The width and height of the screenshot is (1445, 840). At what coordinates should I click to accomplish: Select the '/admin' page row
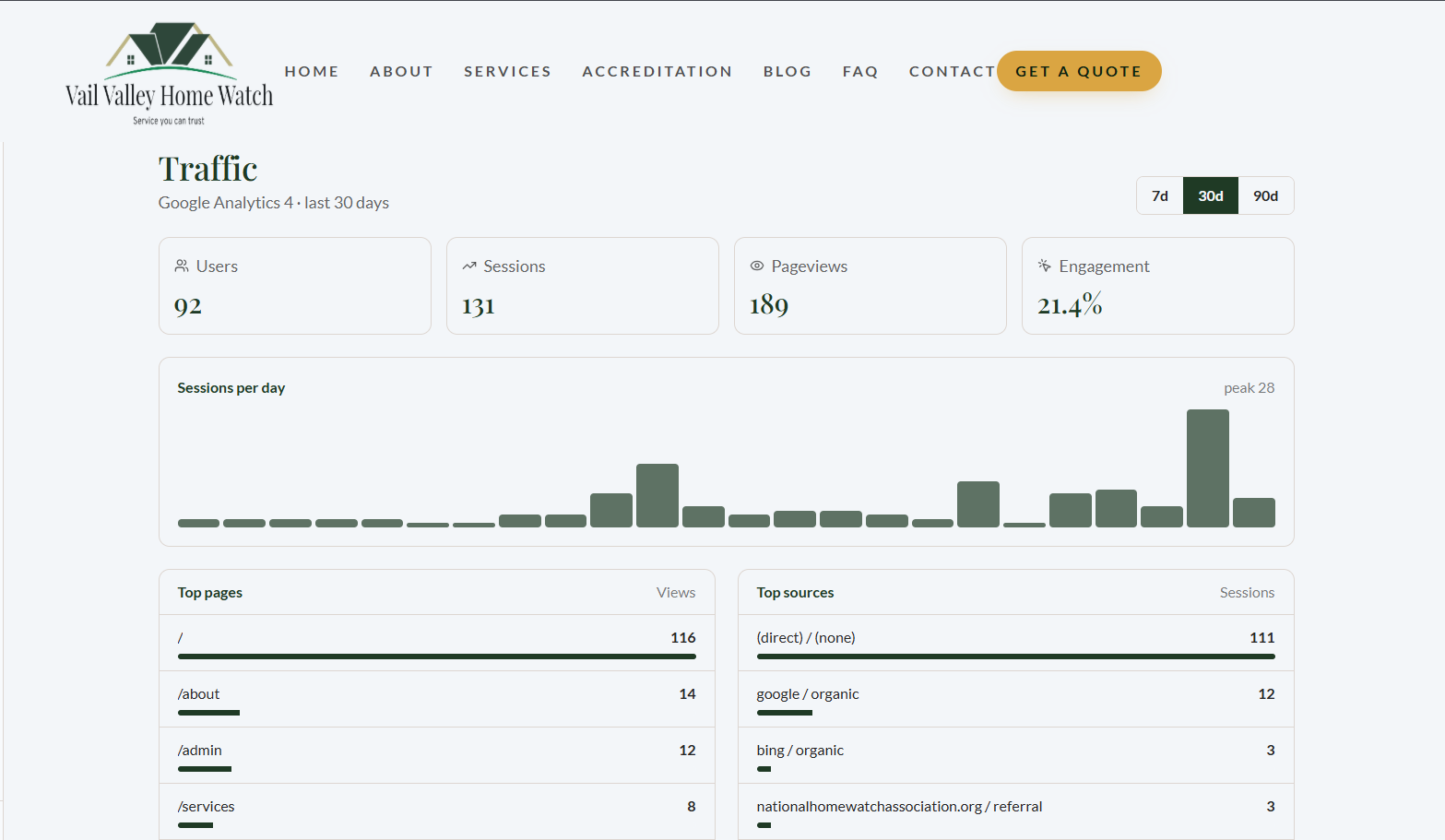coord(437,755)
